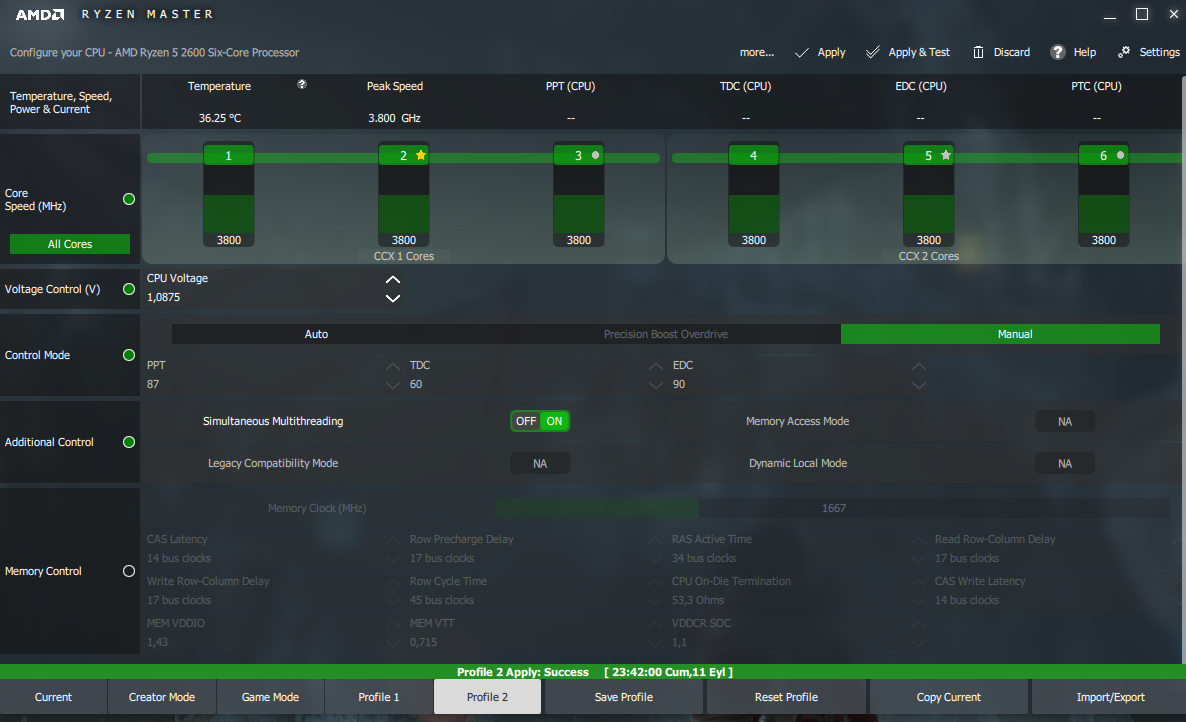Decrease EDC value down chevron
Image resolution: width=1186 pixels, height=722 pixels.
tap(918, 385)
